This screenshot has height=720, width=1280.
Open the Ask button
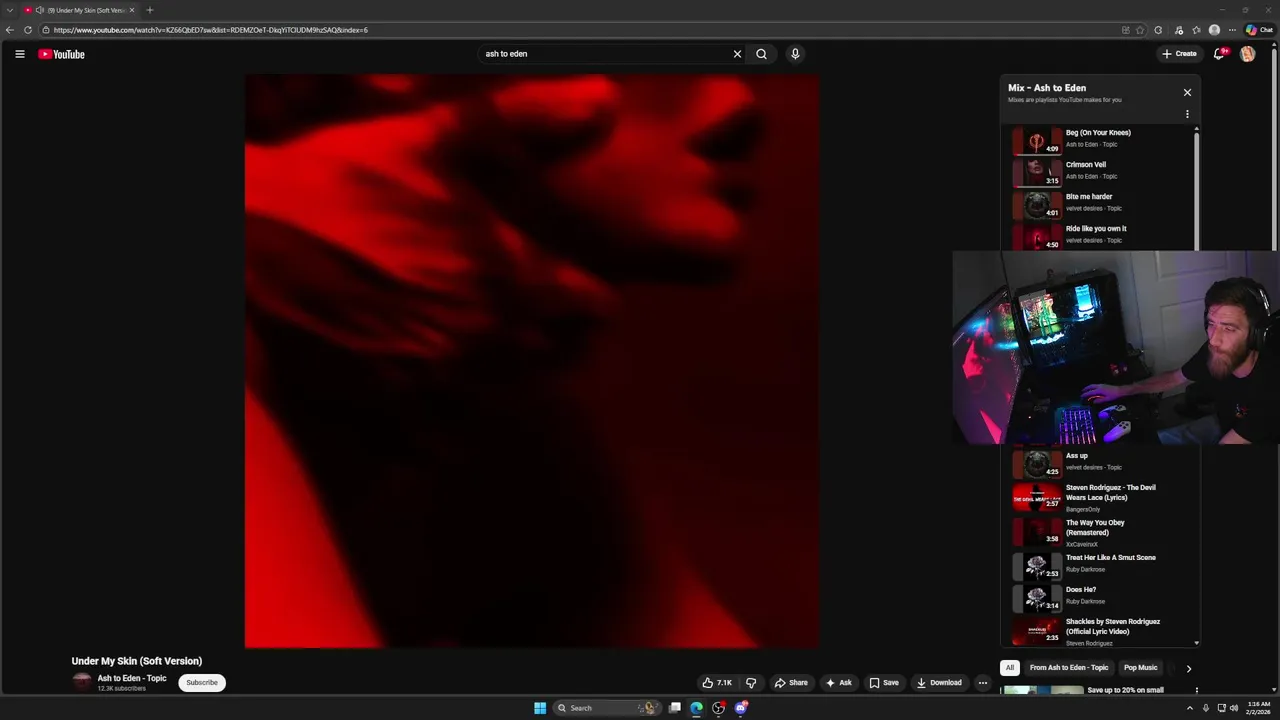point(838,683)
